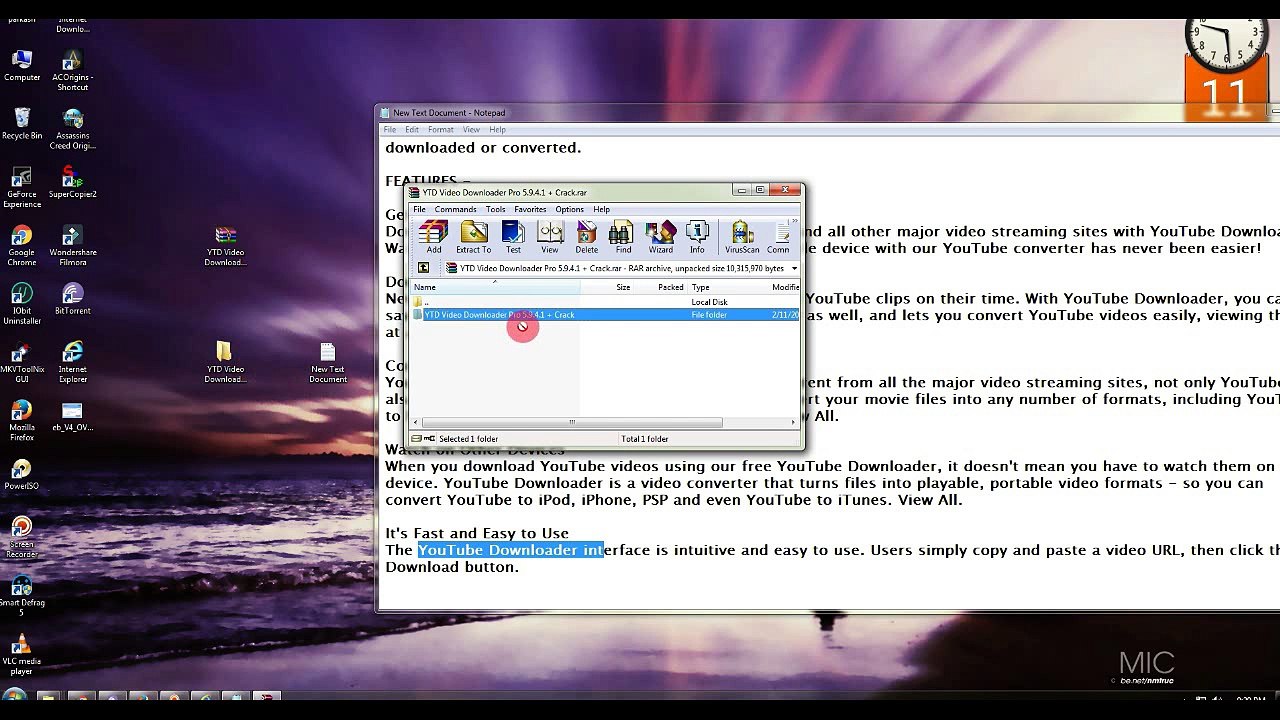Click the VirusScan toolbar icon
1280x720 pixels.
742,237
